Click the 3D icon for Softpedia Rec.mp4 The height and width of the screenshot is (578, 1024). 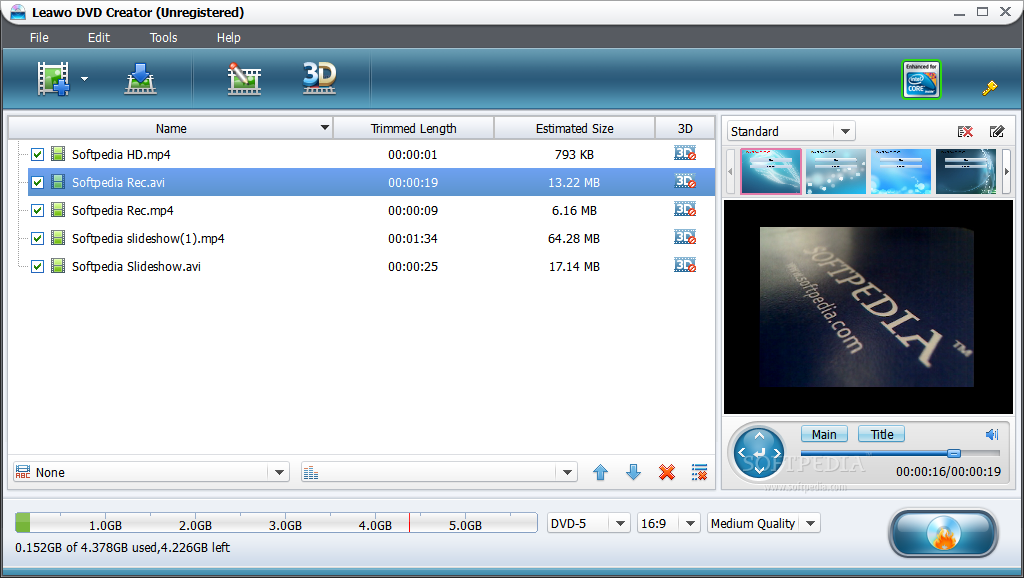pos(685,210)
